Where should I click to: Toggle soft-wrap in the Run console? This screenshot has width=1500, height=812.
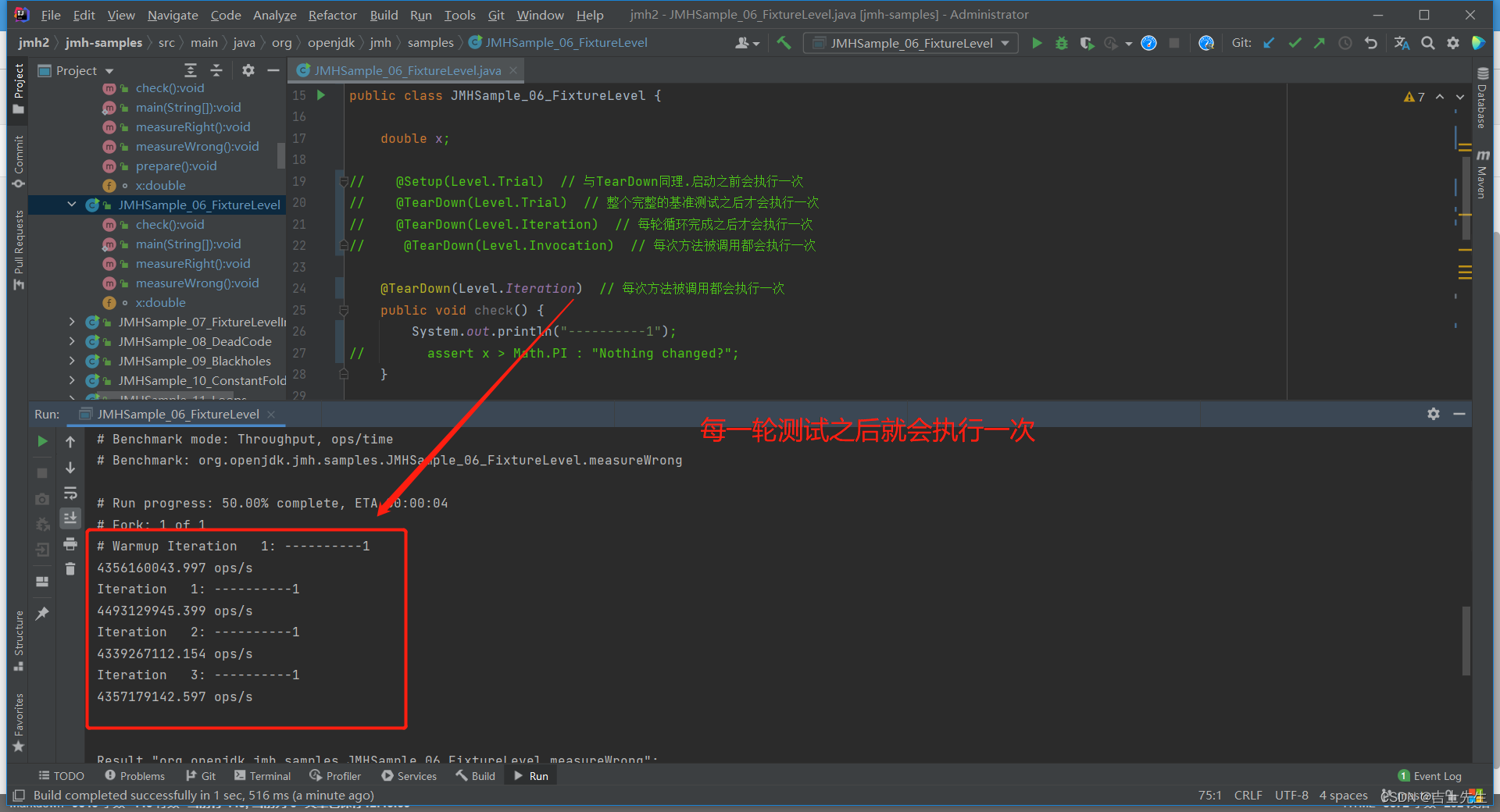coord(70,493)
